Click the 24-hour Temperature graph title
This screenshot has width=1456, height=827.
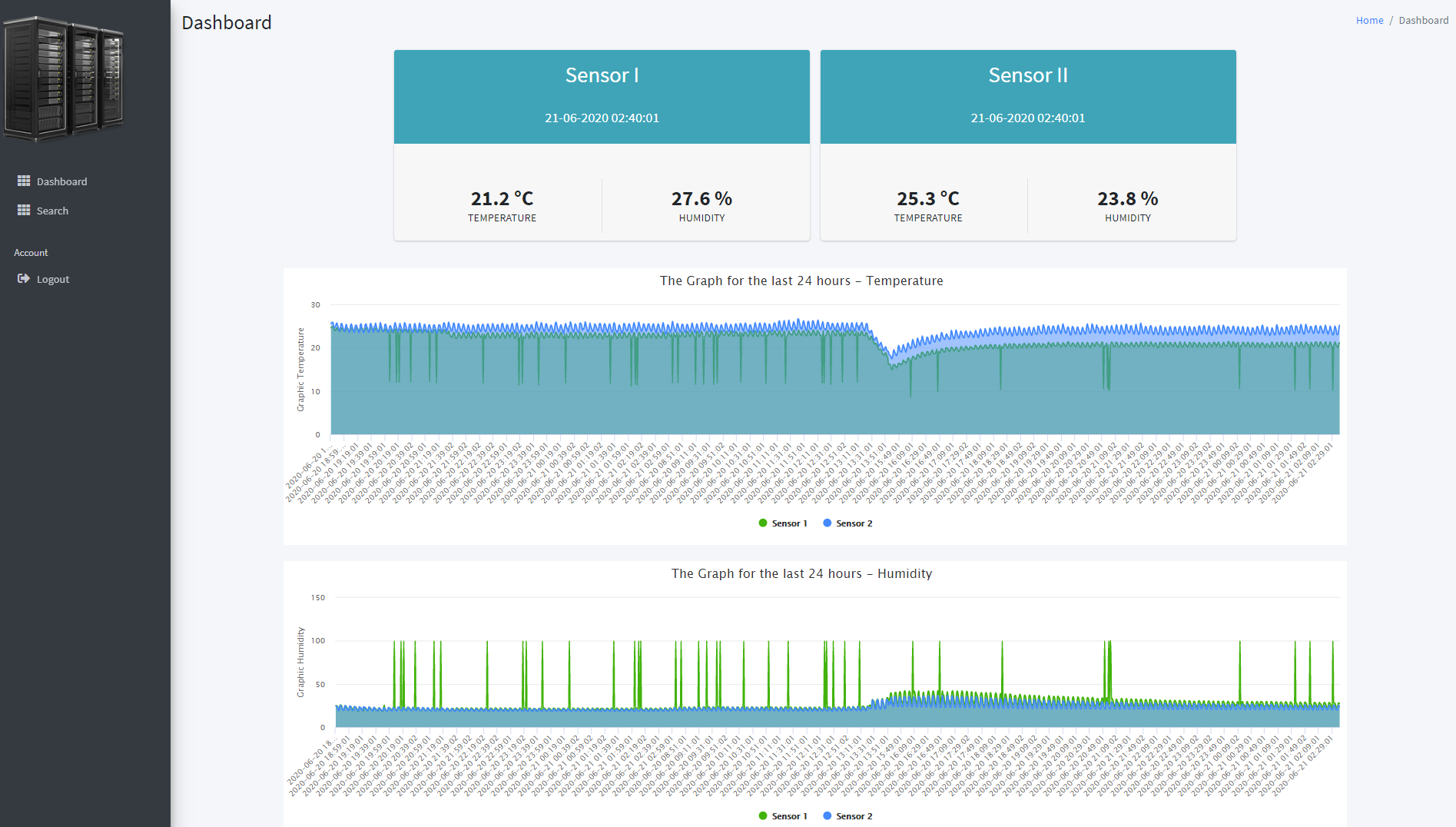click(x=801, y=281)
